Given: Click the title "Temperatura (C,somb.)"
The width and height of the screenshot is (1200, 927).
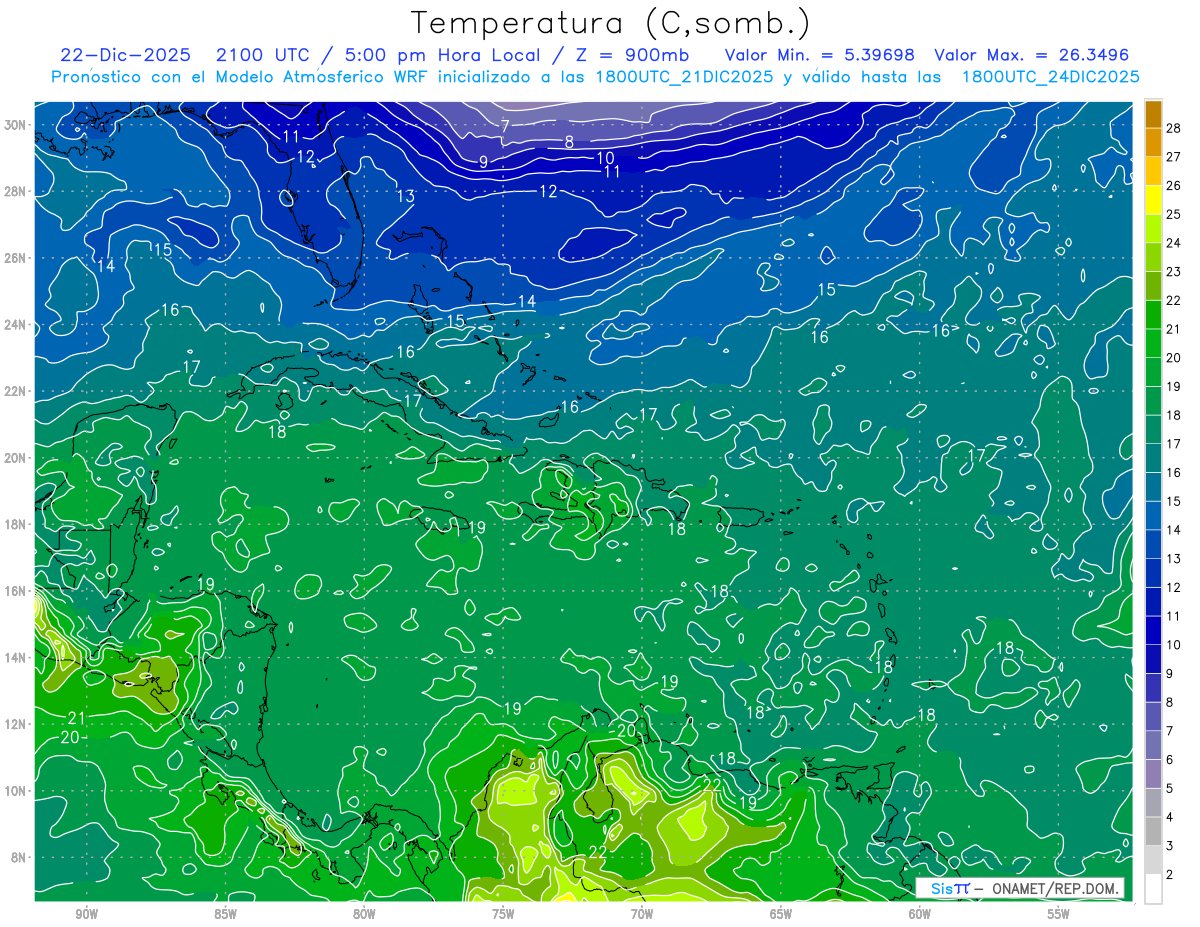Looking at the screenshot, I should pyautogui.click(x=610, y=22).
